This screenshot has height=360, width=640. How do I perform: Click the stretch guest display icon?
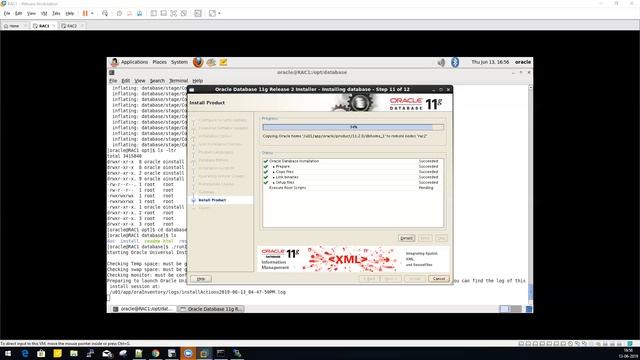212,13
